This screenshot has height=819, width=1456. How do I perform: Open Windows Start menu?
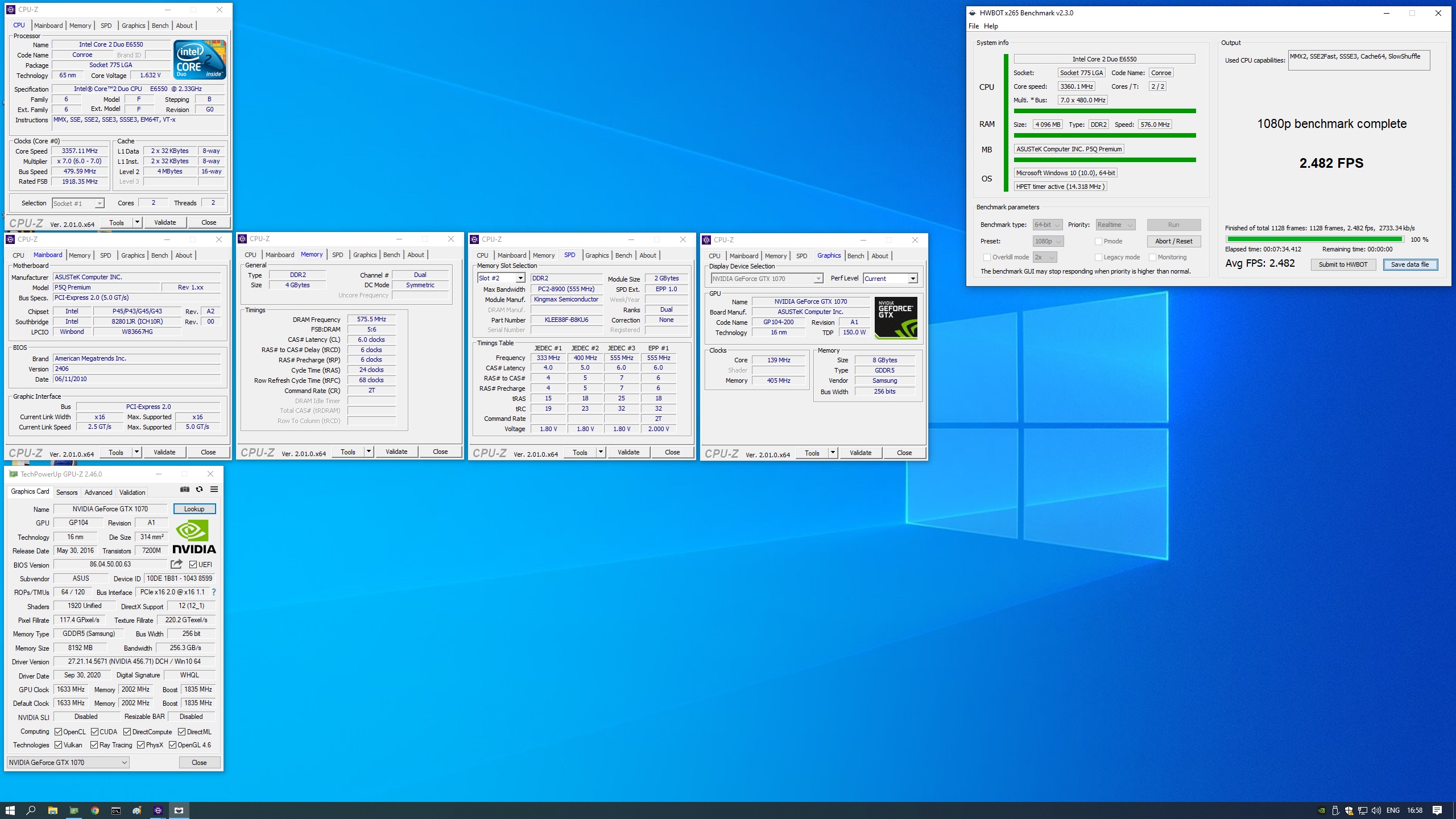tap(10, 810)
